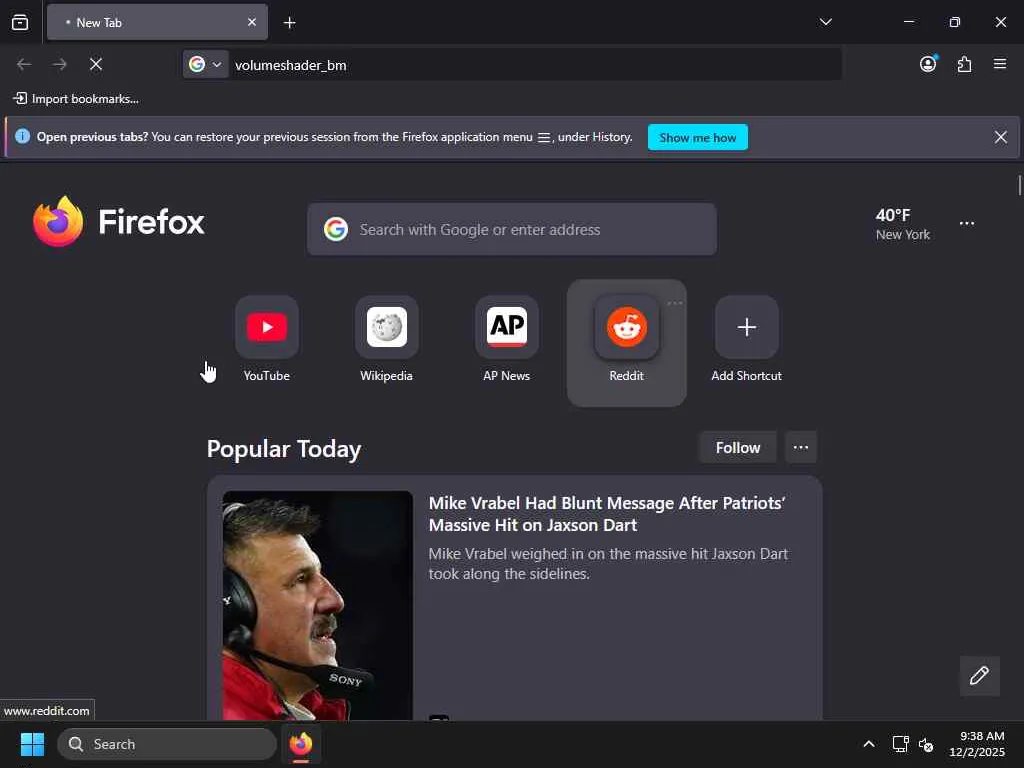Show hidden system tray icons chevron
The image size is (1024, 768).
(x=869, y=744)
